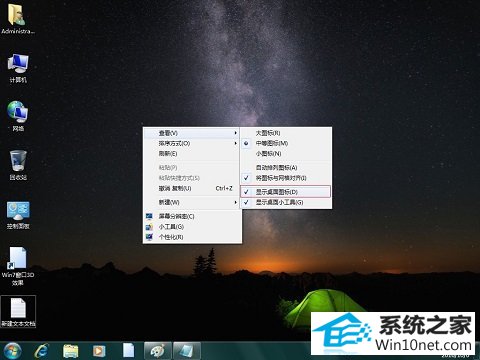Select the 控制面板 Control Panel desktop icon
Screen dimensions: 480x360
18,215
